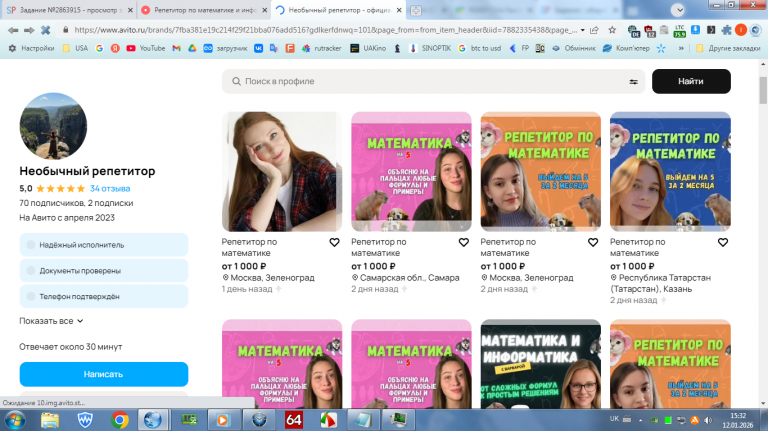This screenshot has width=768, height=431.
Task: Open the Математика и информатика listing image
Action: pyautogui.click(x=541, y=363)
